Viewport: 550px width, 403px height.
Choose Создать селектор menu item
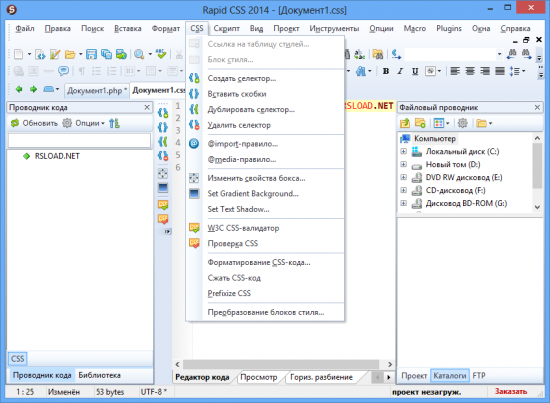pyautogui.click(x=265, y=78)
